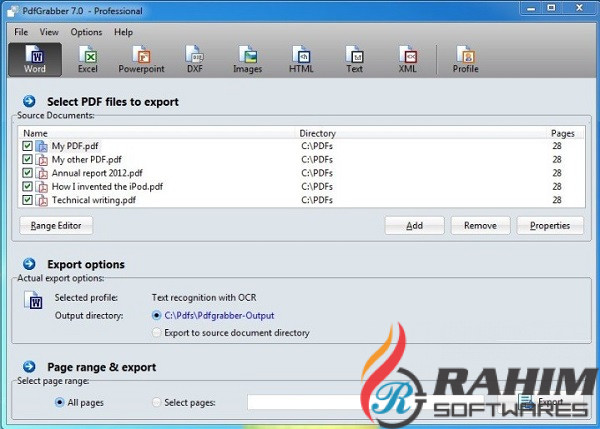Image resolution: width=600 pixels, height=429 pixels.
Task: Click the PDF file icon for My PDF.pdf
Action: tap(41, 146)
